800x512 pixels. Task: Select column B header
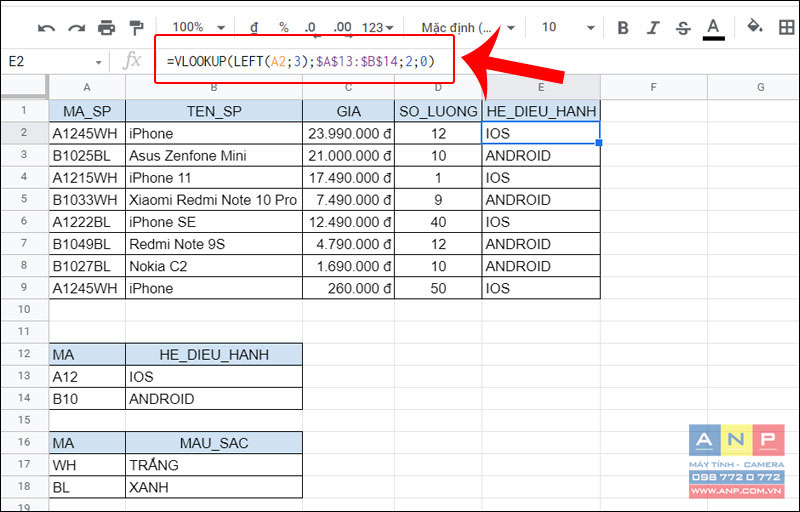(214, 87)
